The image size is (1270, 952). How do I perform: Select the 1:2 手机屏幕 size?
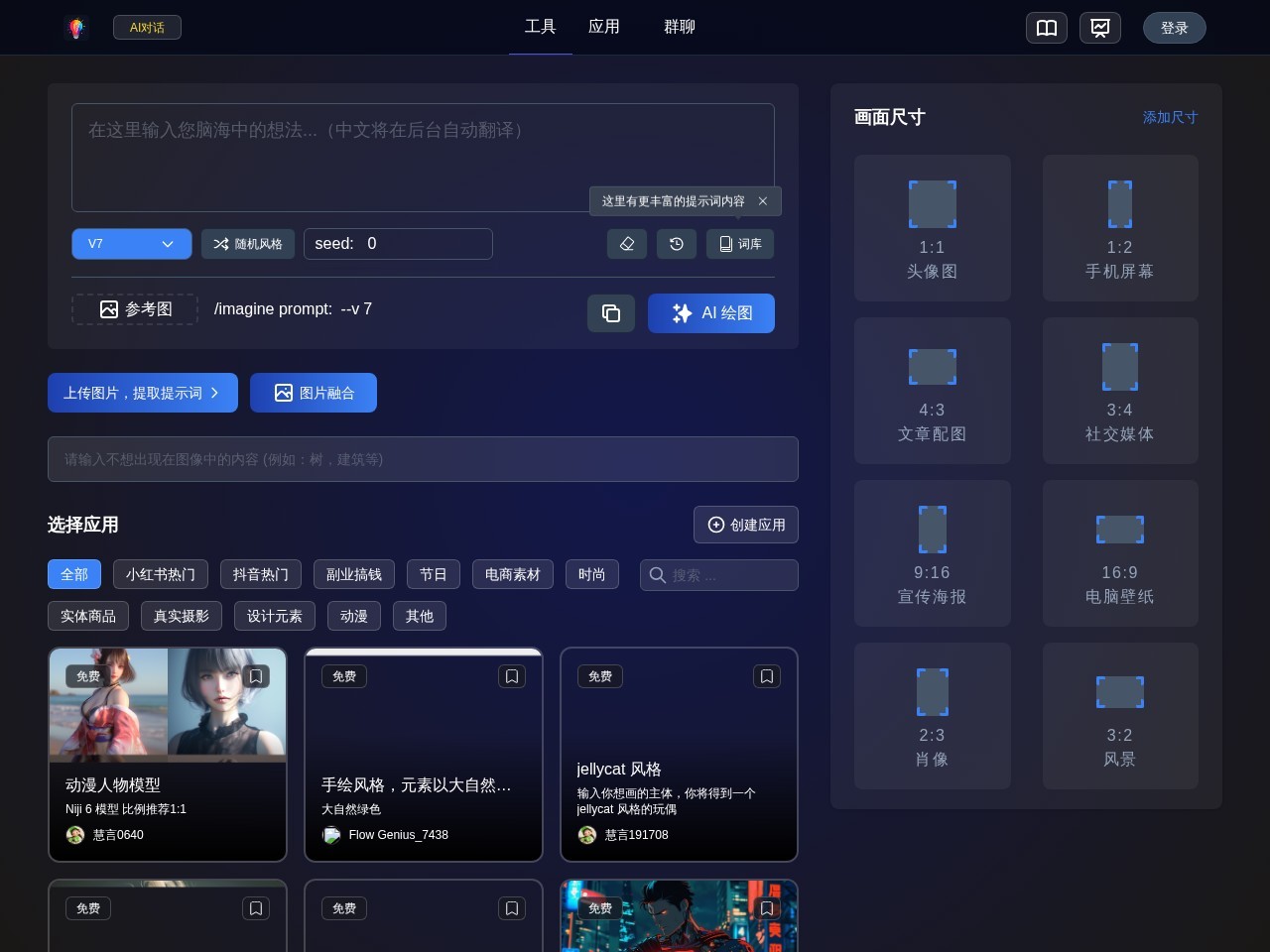click(1120, 228)
